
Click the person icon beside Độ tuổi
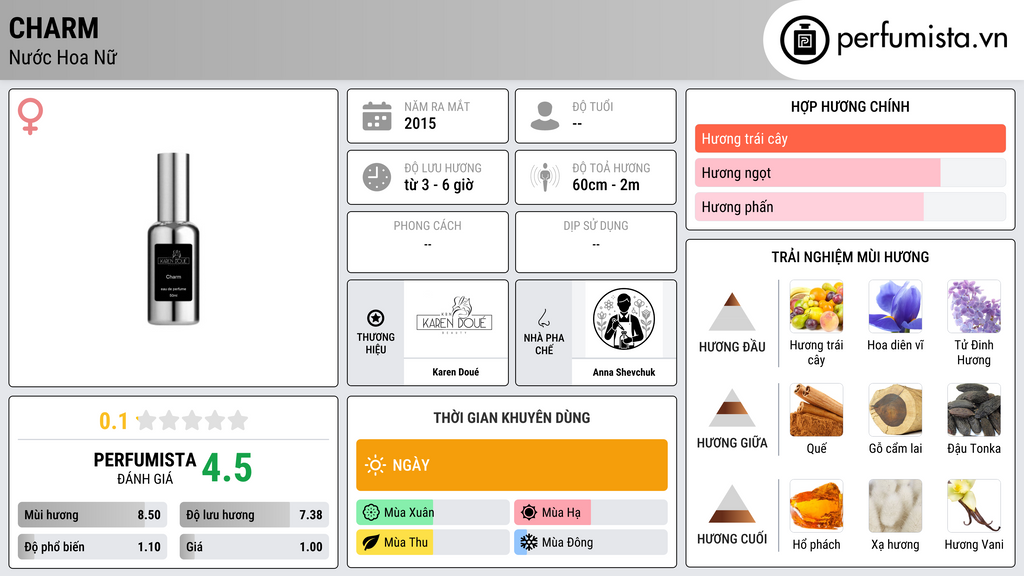[x=545, y=116]
